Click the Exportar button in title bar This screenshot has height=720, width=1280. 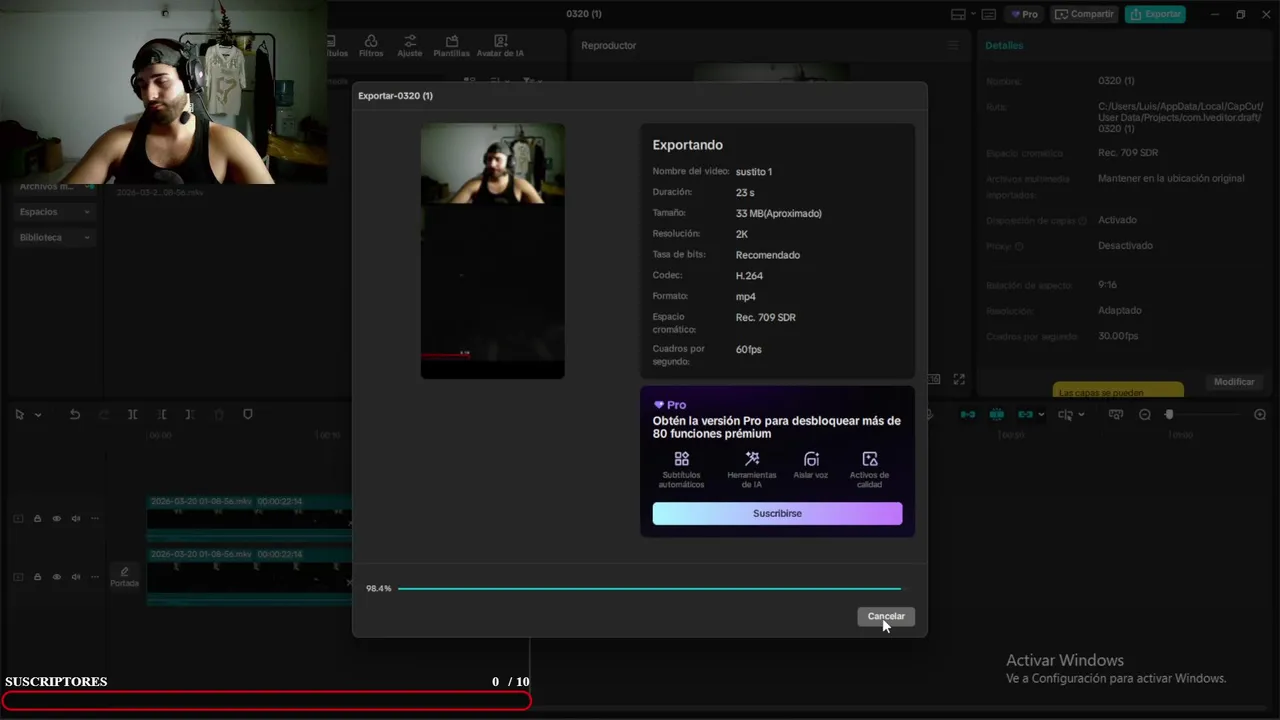tap(1155, 14)
